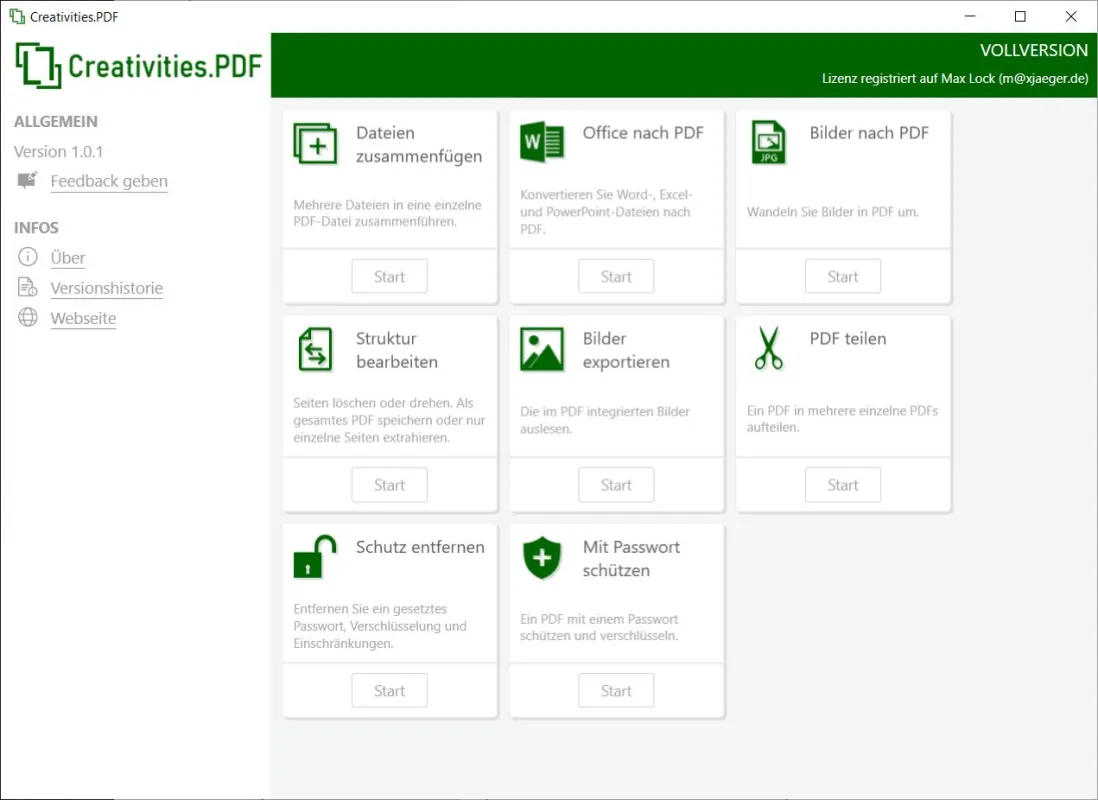Image resolution: width=1098 pixels, height=800 pixels.
Task: Click the Dateien zusammenfügen card title
Action: coord(419,144)
